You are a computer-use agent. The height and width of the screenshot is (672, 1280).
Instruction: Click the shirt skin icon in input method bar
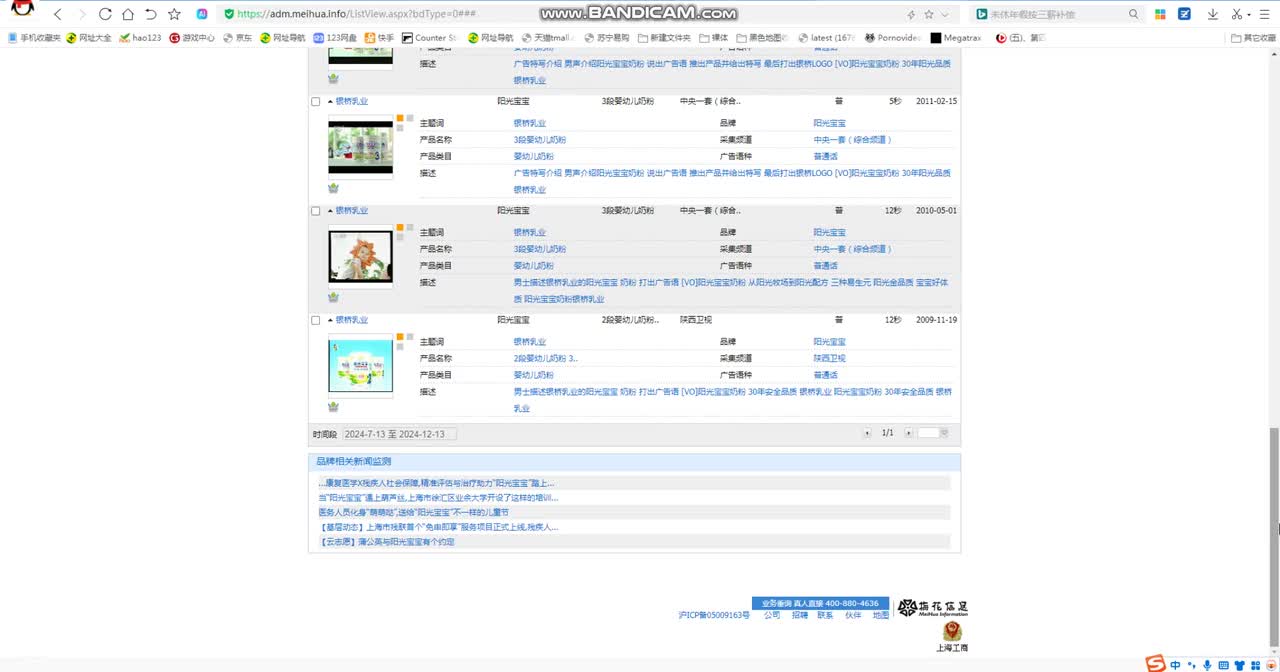pos(1239,665)
